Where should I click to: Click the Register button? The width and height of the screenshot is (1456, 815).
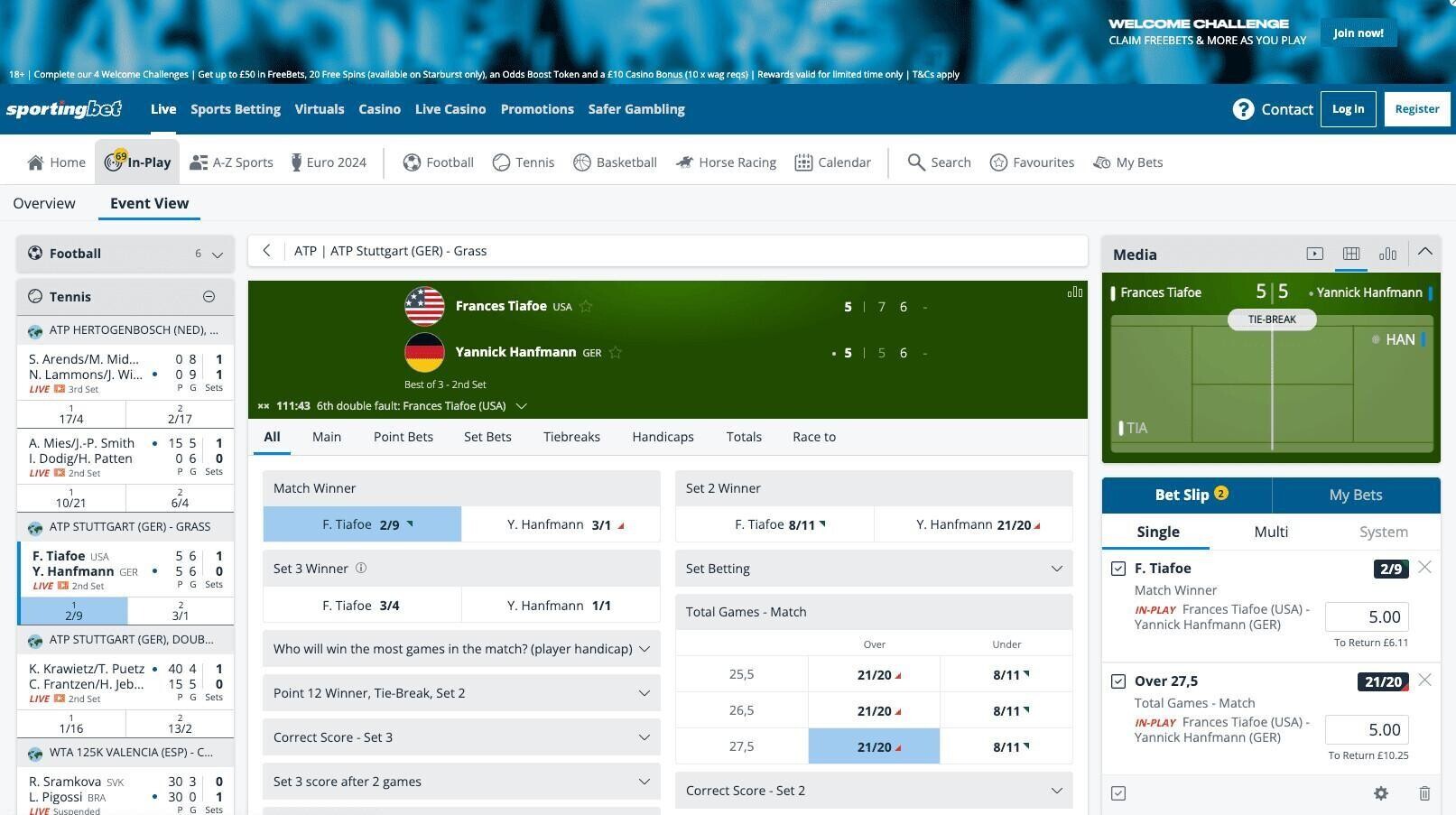(x=1417, y=109)
